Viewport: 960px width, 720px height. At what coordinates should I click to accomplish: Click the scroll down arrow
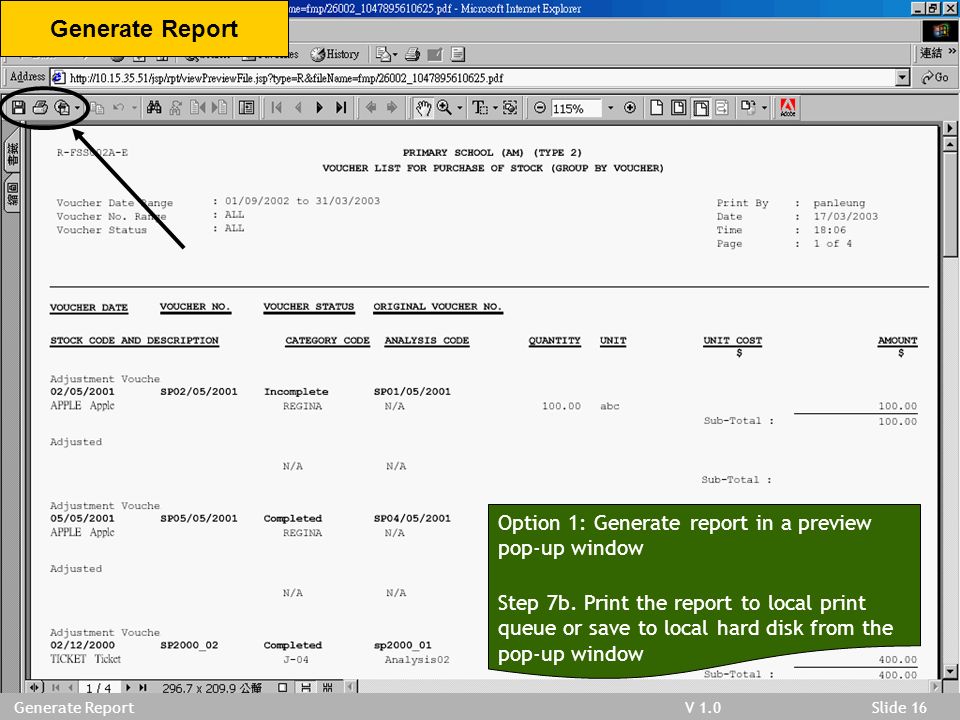[950, 672]
